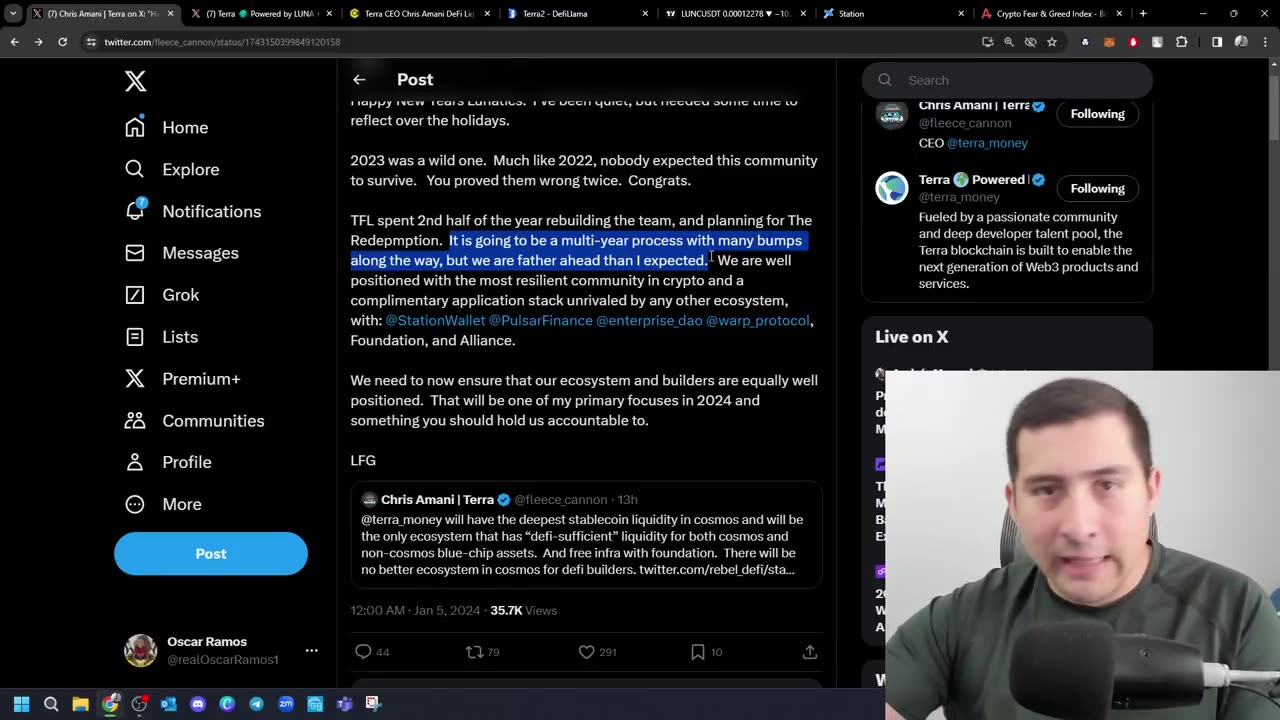Click the zoom magnifier in address bar
Image resolution: width=1280 pixels, height=720 pixels.
1009,42
